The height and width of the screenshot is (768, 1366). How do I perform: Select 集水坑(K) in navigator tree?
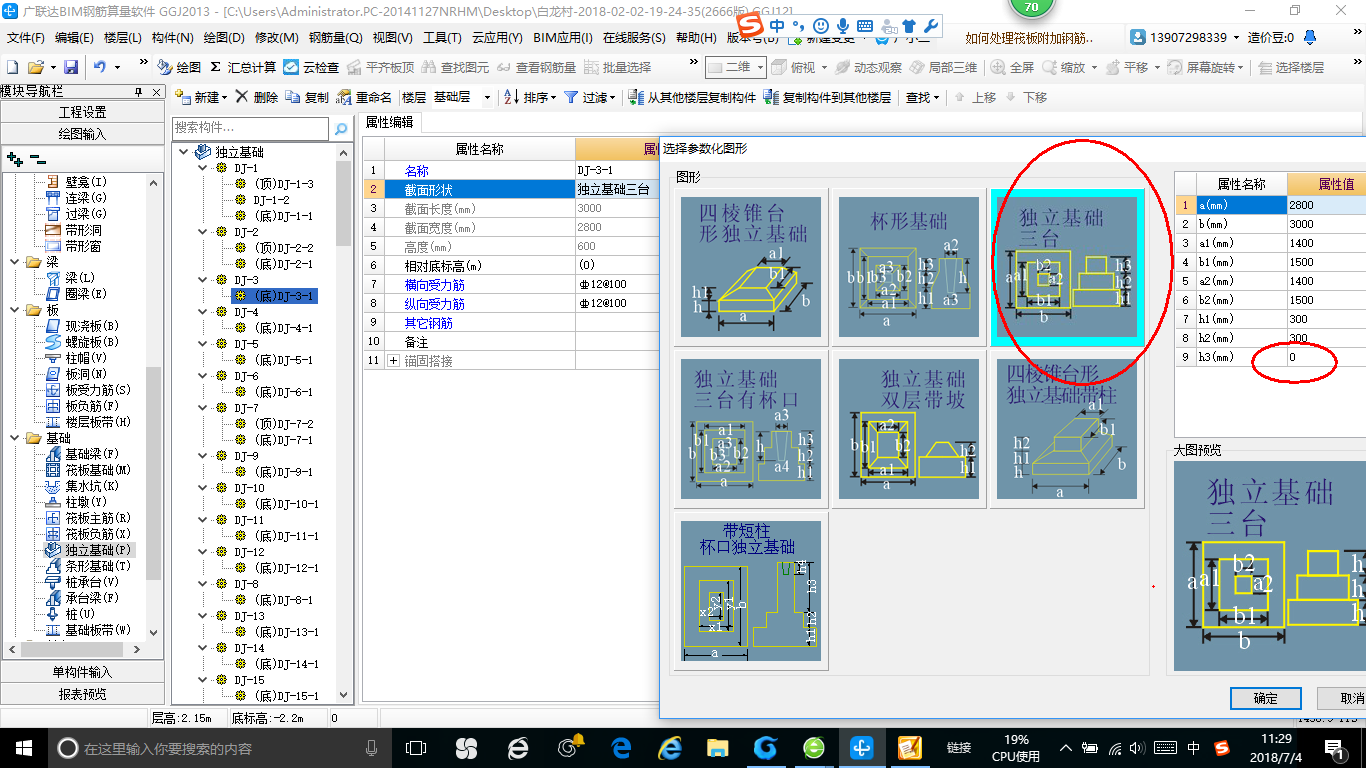[84, 486]
